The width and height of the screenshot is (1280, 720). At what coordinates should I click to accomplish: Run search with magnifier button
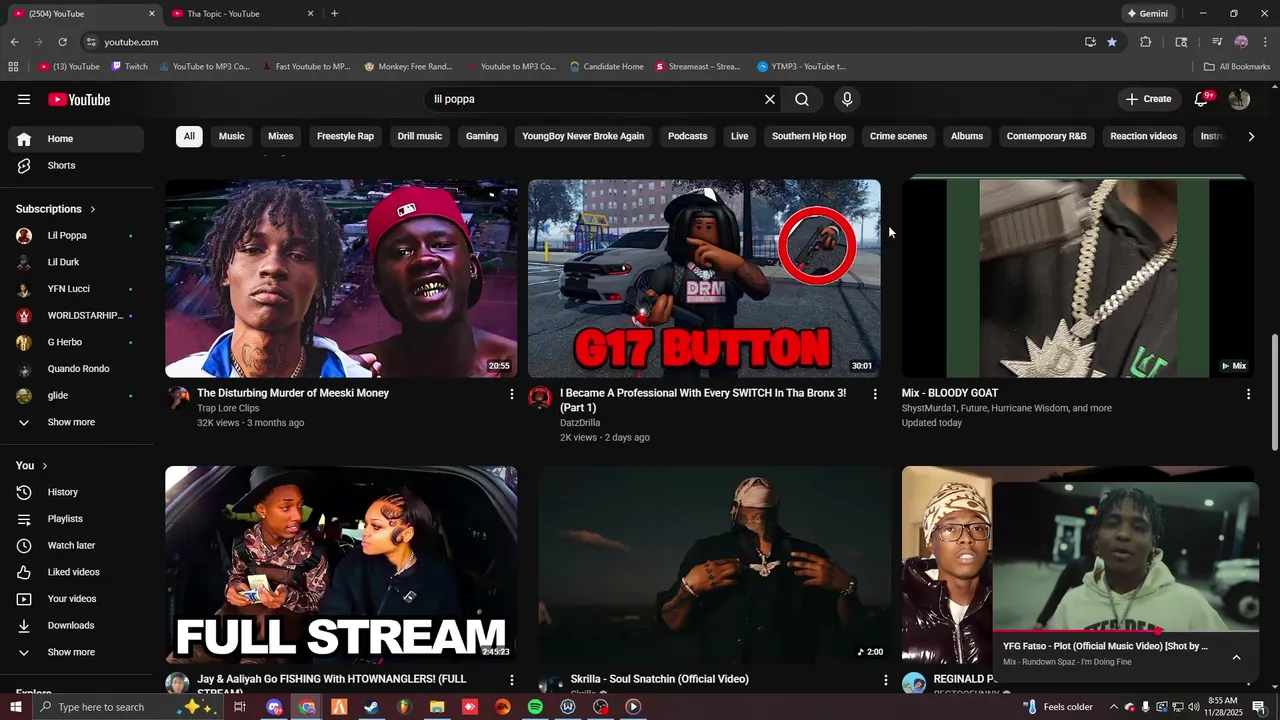coord(802,99)
